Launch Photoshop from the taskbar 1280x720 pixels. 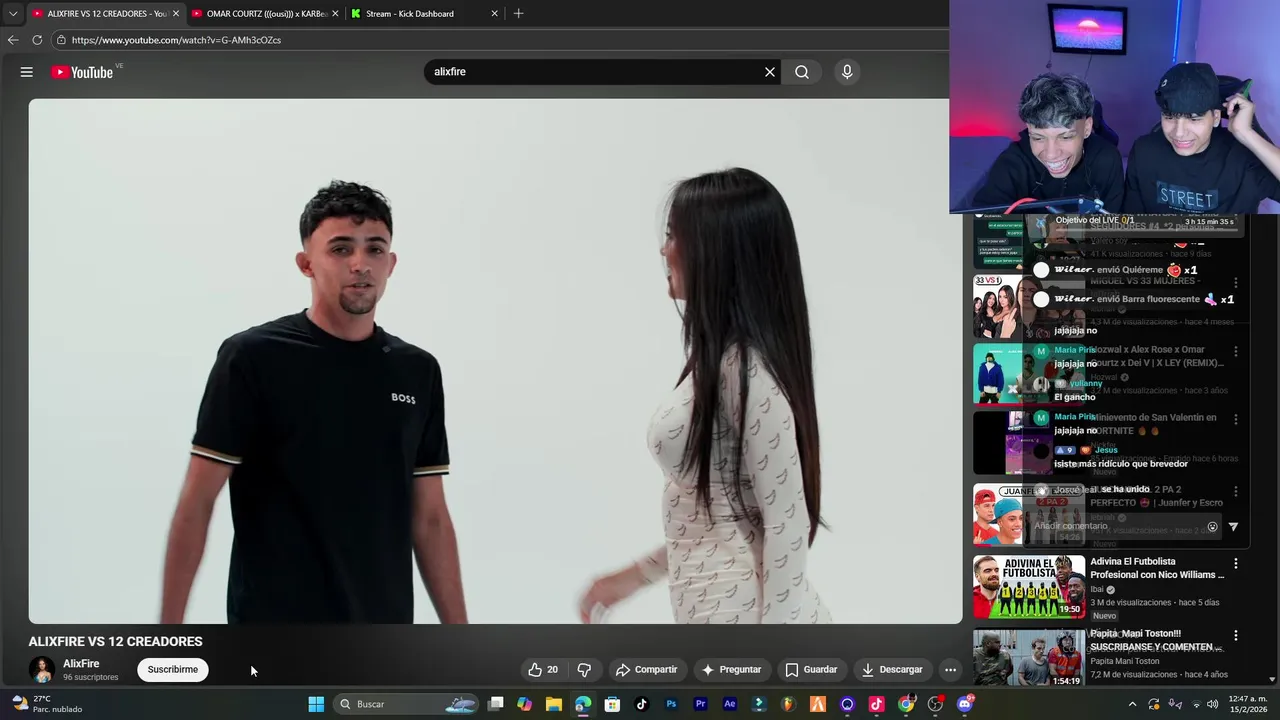click(x=671, y=704)
